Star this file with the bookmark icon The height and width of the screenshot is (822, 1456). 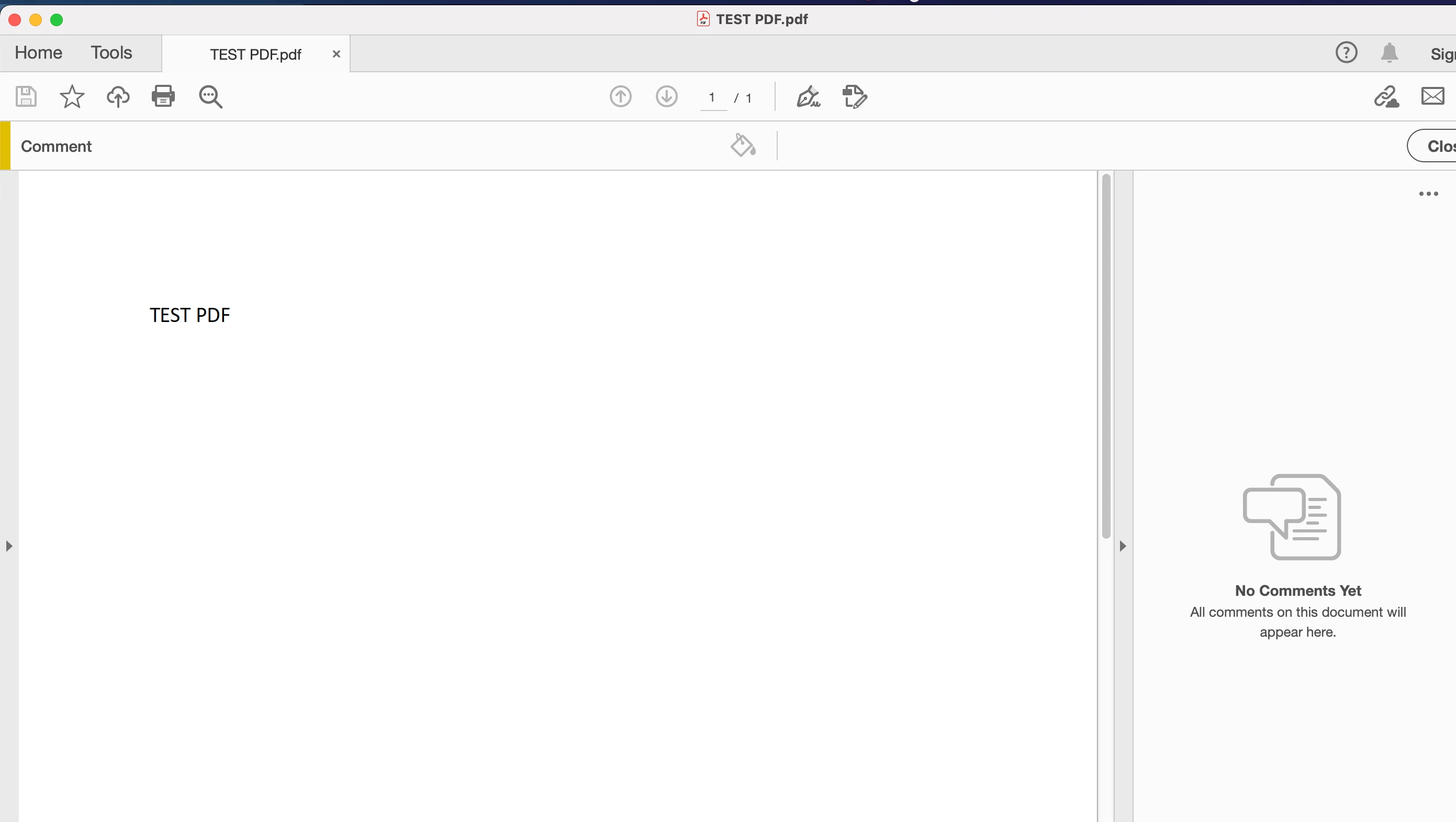[x=72, y=97]
